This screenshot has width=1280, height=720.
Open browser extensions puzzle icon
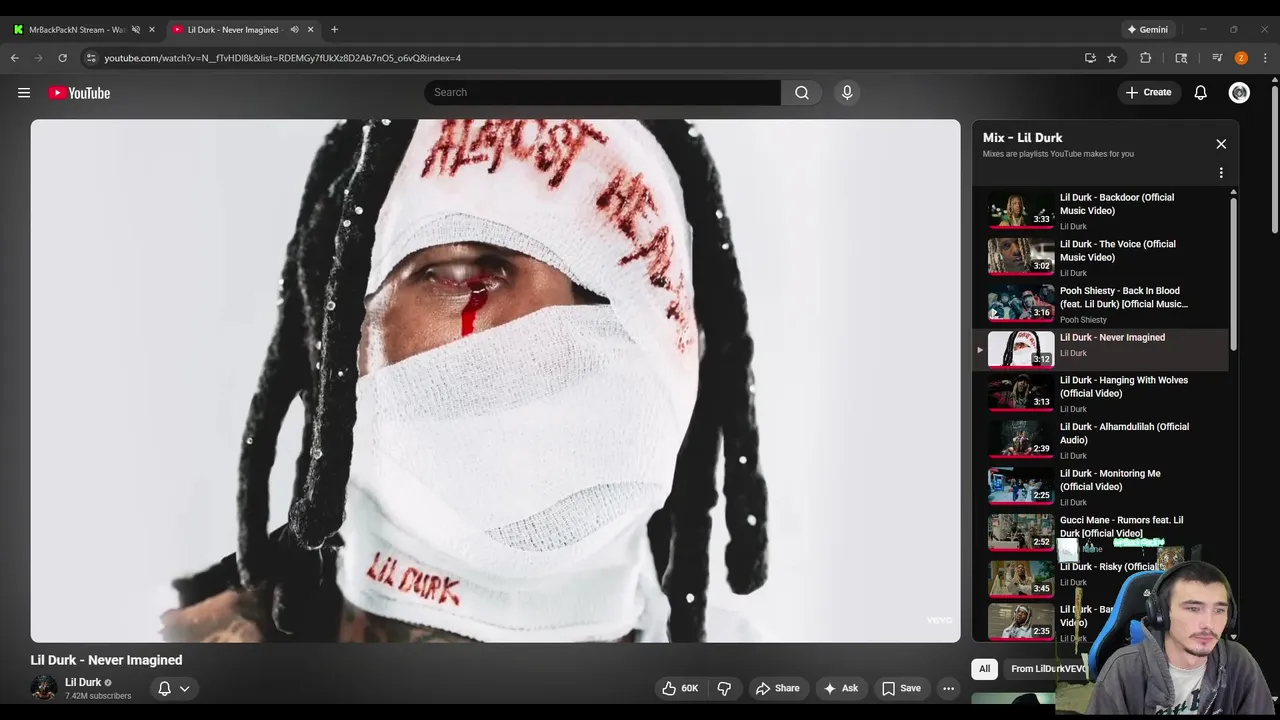point(1146,58)
